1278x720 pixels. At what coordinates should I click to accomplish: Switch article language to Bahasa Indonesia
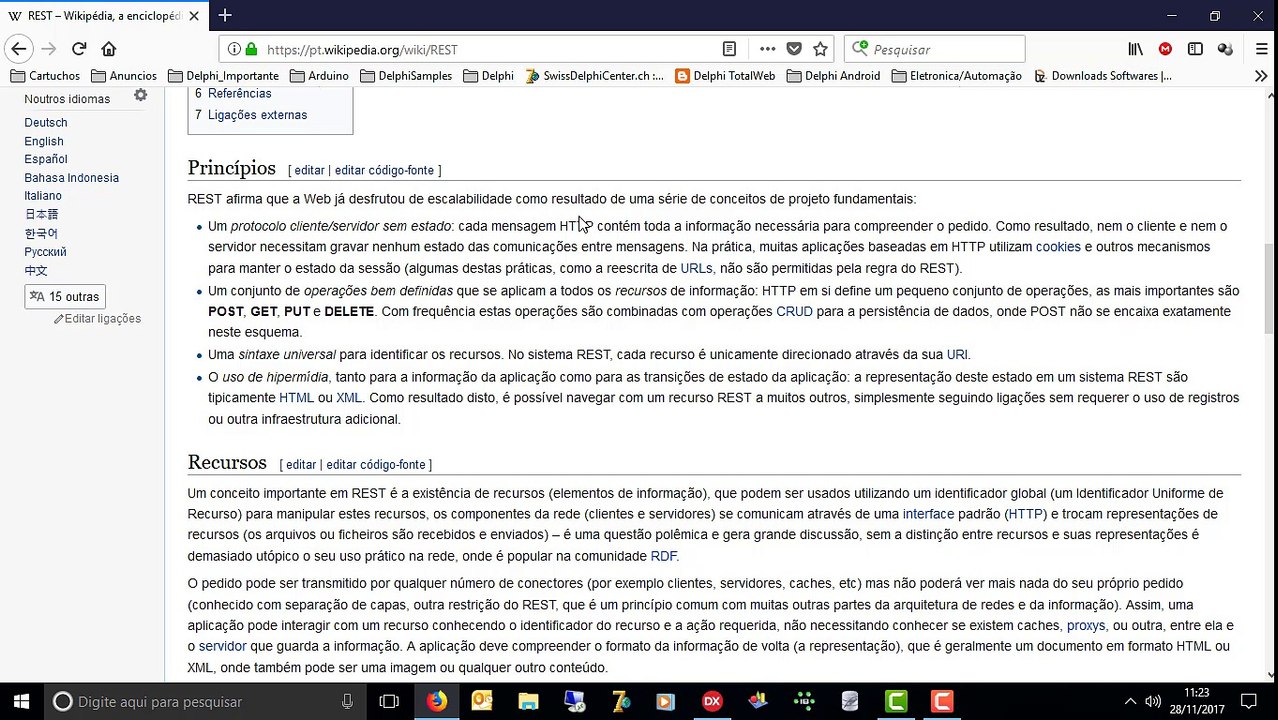(72, 178)
